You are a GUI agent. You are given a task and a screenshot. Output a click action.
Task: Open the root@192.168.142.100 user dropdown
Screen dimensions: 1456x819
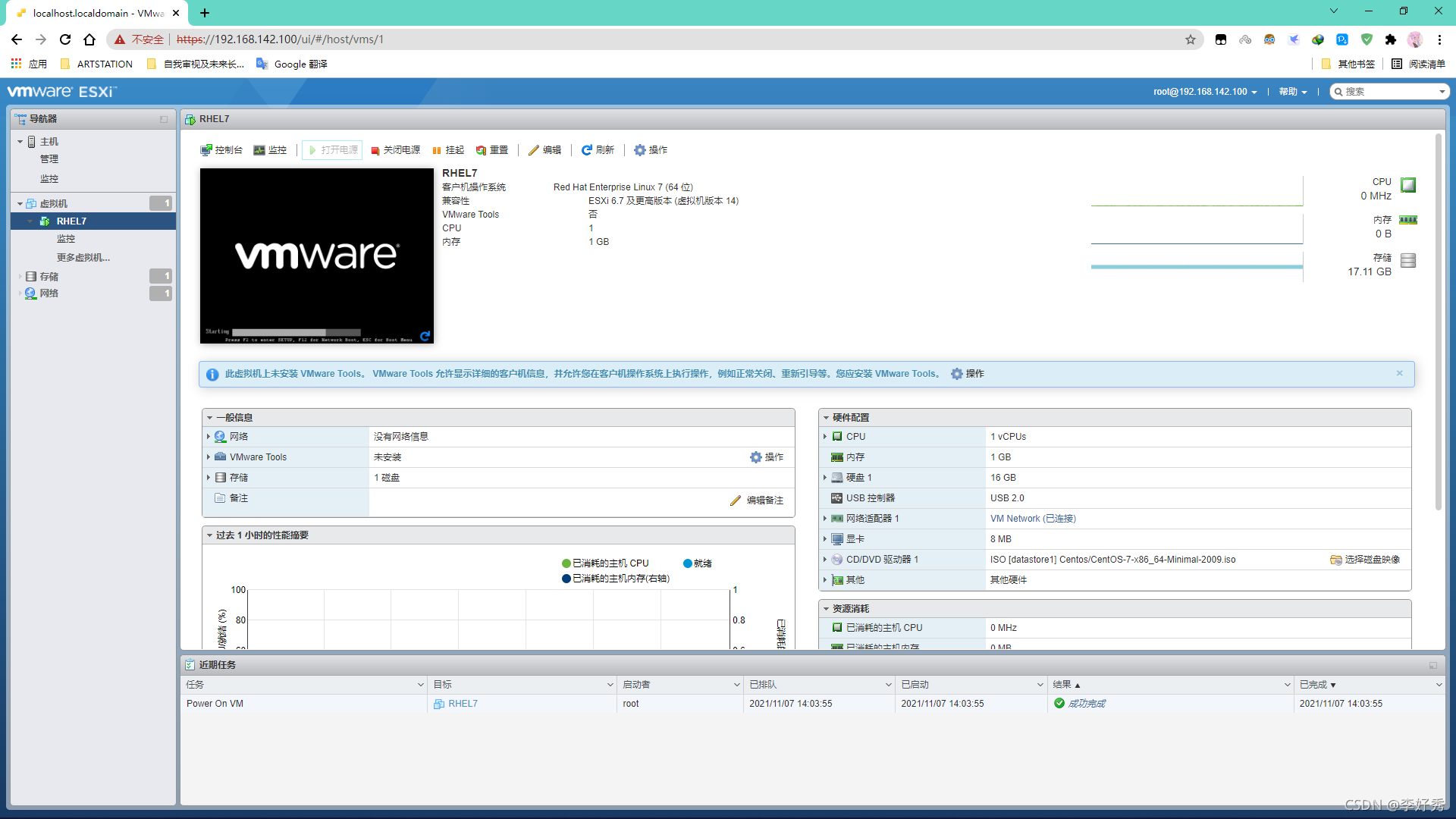click(1205, 92)
